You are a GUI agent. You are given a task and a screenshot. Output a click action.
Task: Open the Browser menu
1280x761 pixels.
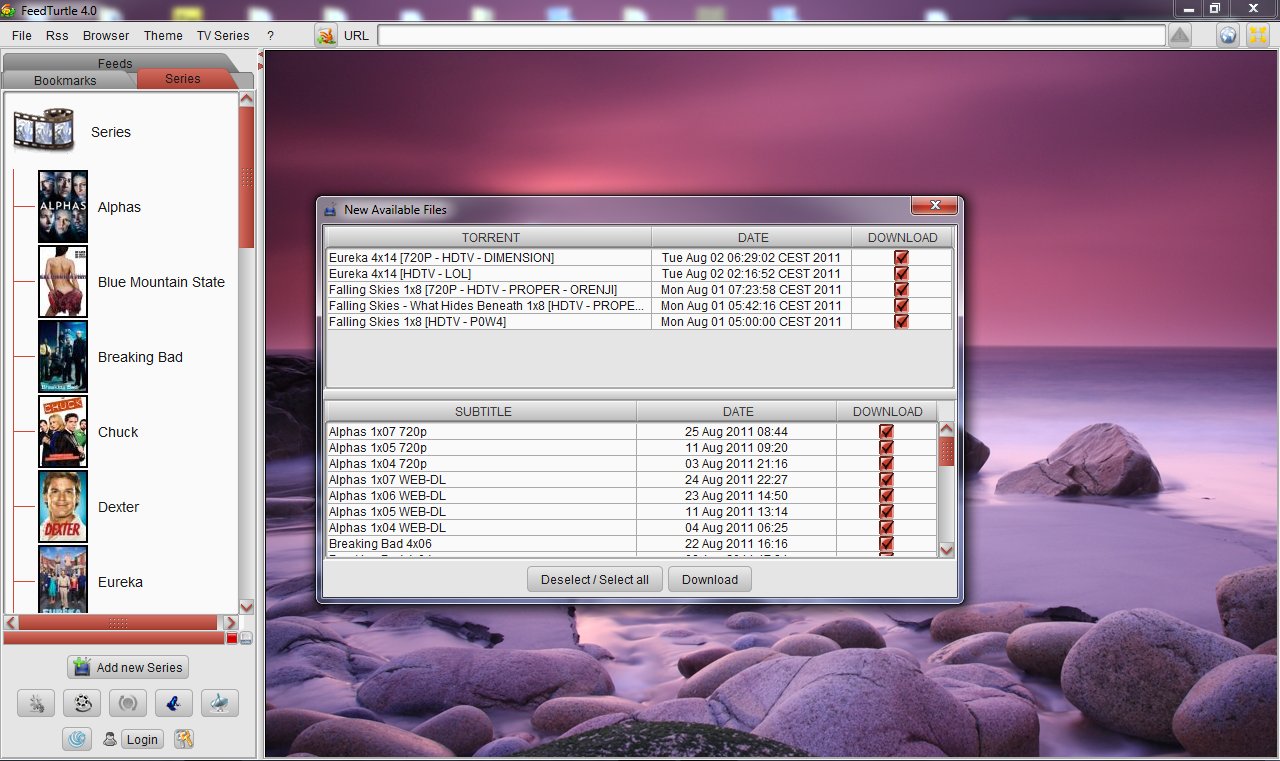[106, 35]
